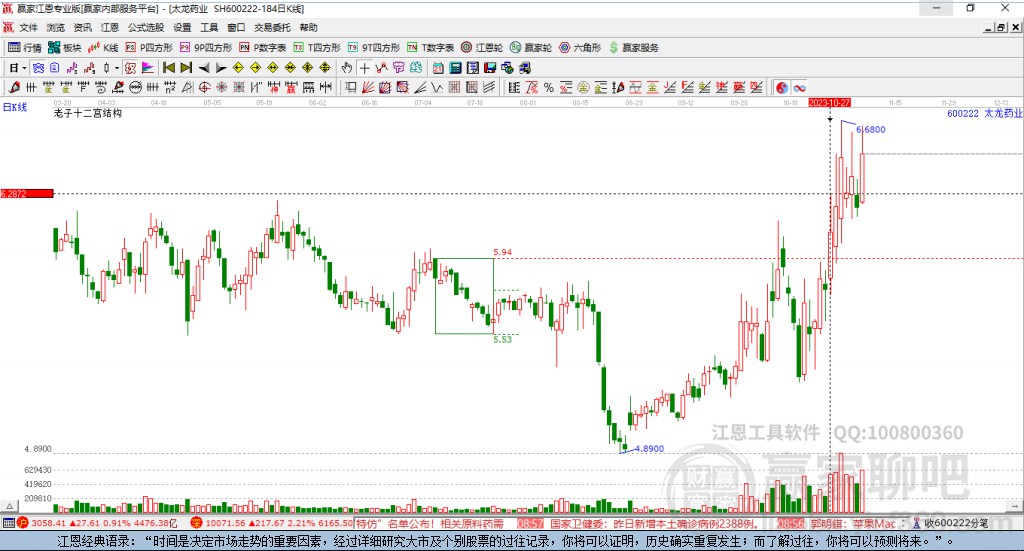
Task: Toggle the crosshair cursor tool
Action: [x=364, y=68]
